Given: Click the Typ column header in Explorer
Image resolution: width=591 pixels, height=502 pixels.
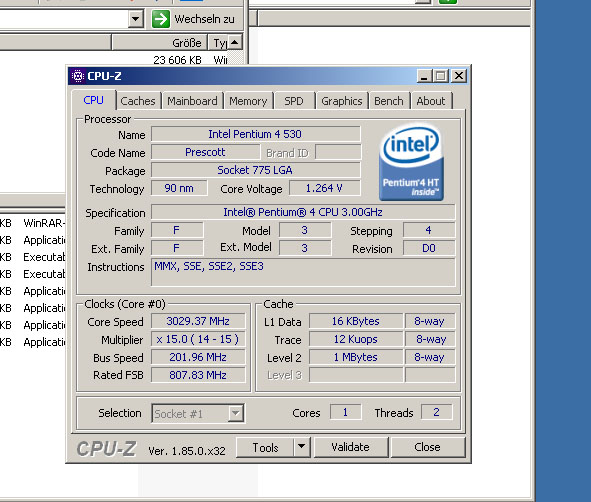Looking at the screenshot, I should click(x=217, y=43).
